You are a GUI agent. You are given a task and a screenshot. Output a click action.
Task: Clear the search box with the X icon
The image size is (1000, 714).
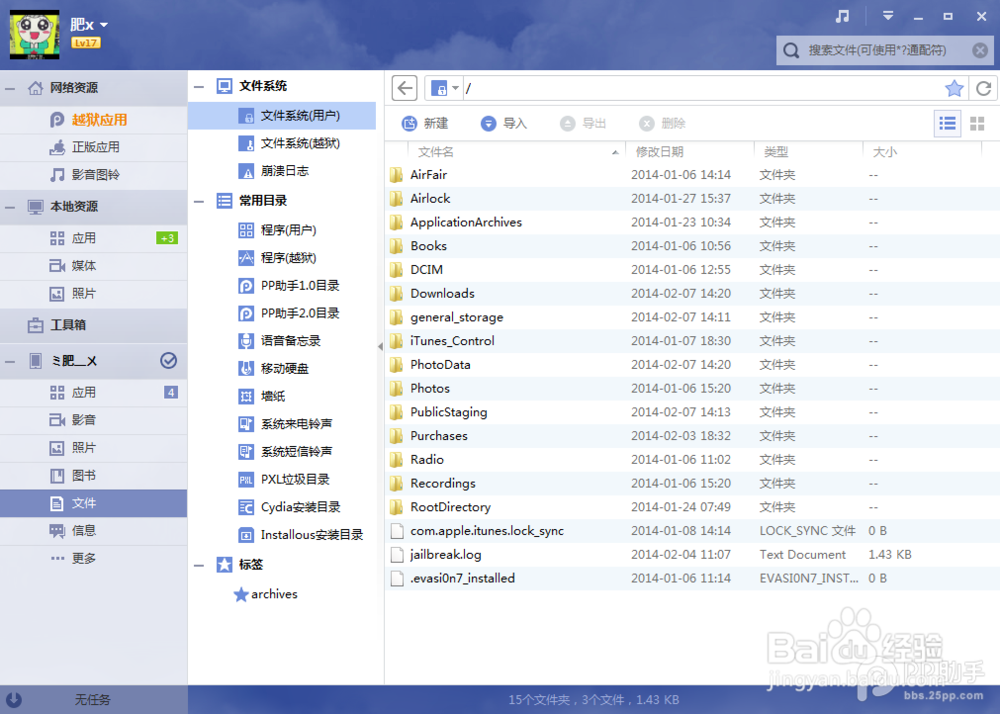pos(980,50)
